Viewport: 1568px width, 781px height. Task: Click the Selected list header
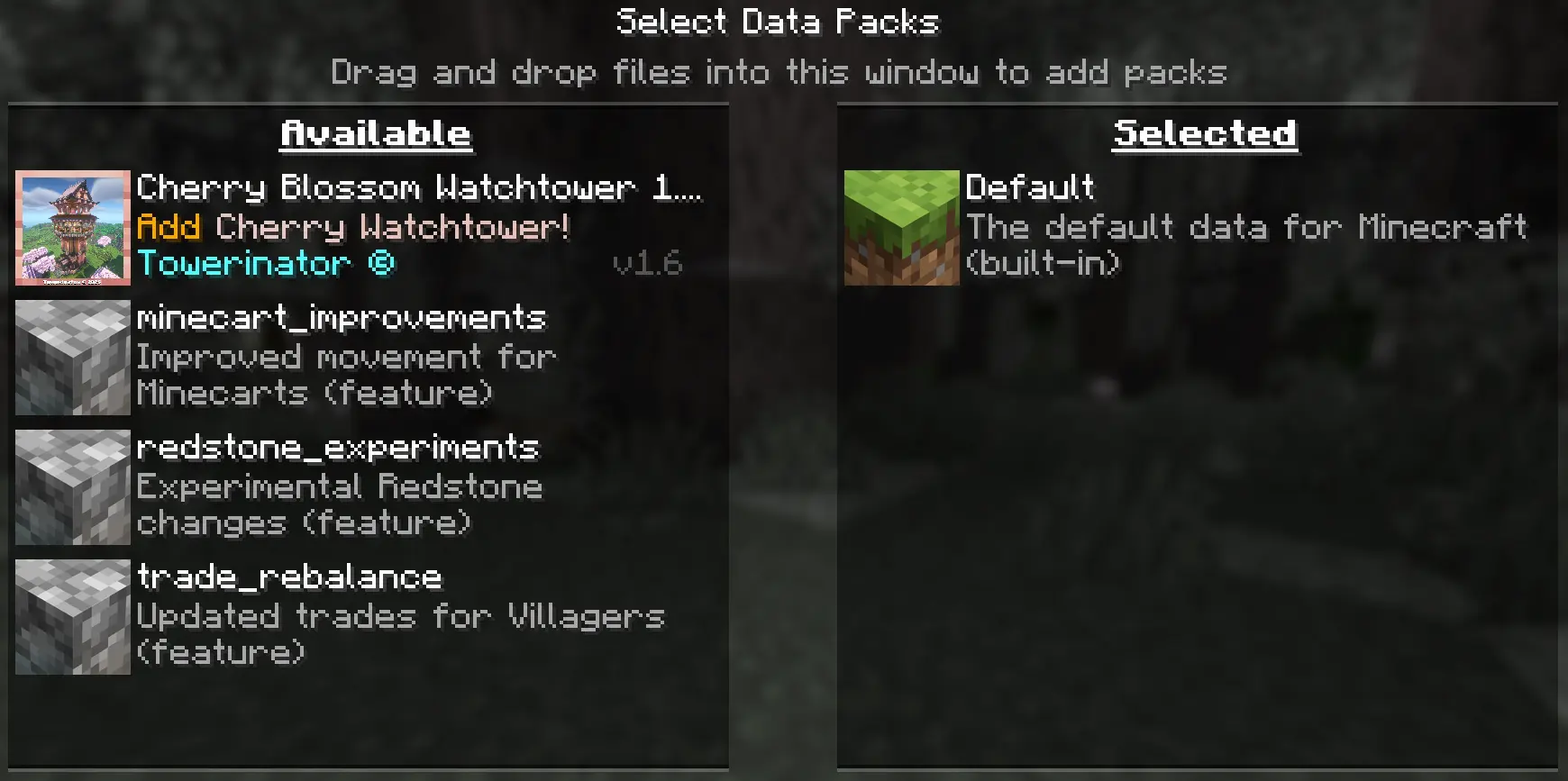pos(1206,134)
